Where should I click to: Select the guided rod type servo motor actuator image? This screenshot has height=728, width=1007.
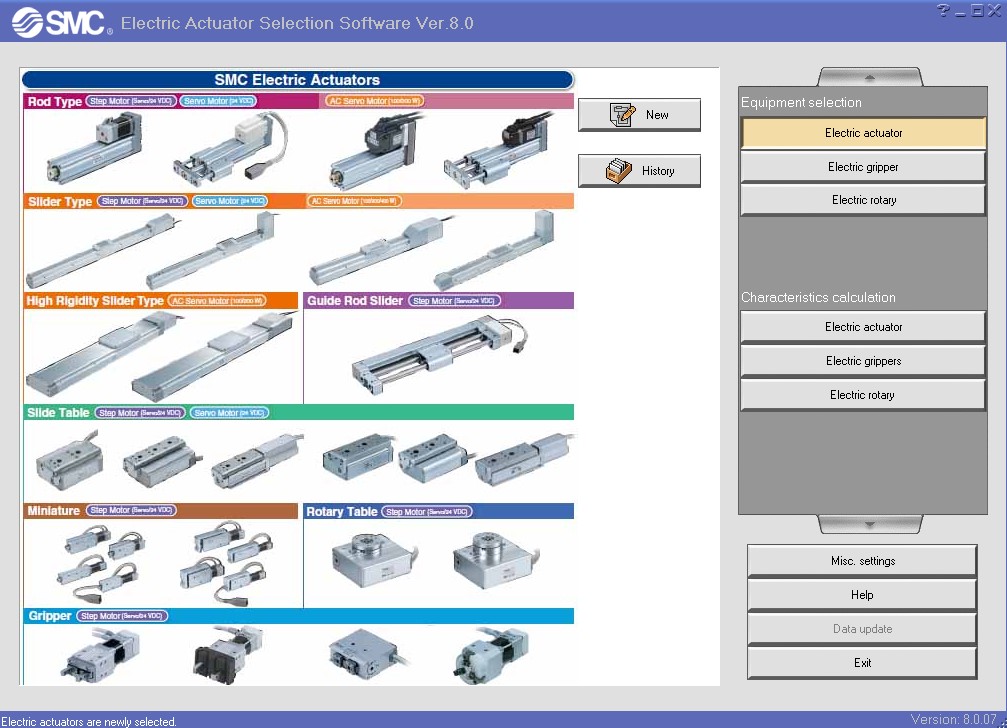coord(230,150)
